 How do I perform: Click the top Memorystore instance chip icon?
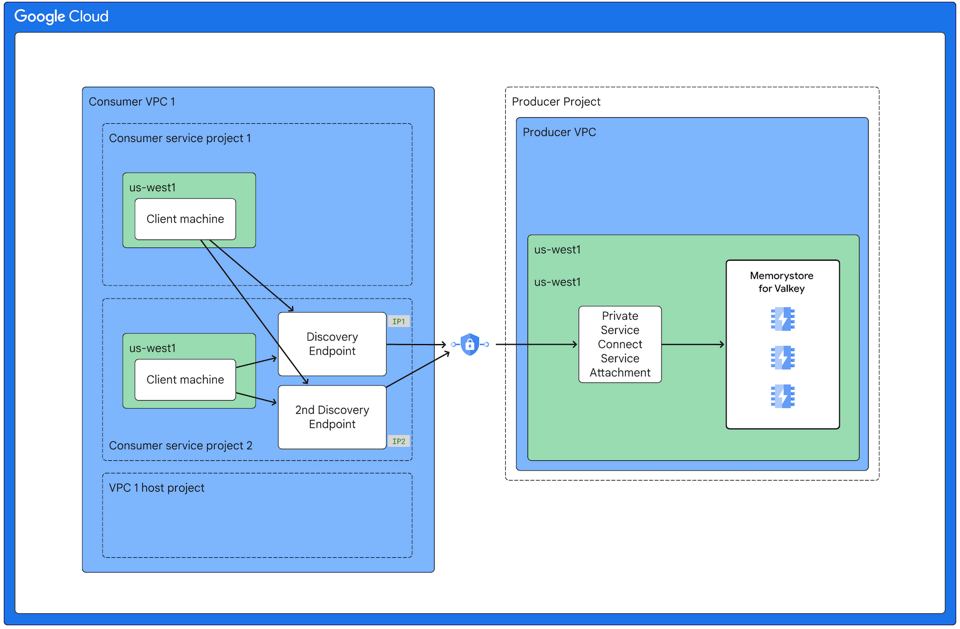coord(782,319)
